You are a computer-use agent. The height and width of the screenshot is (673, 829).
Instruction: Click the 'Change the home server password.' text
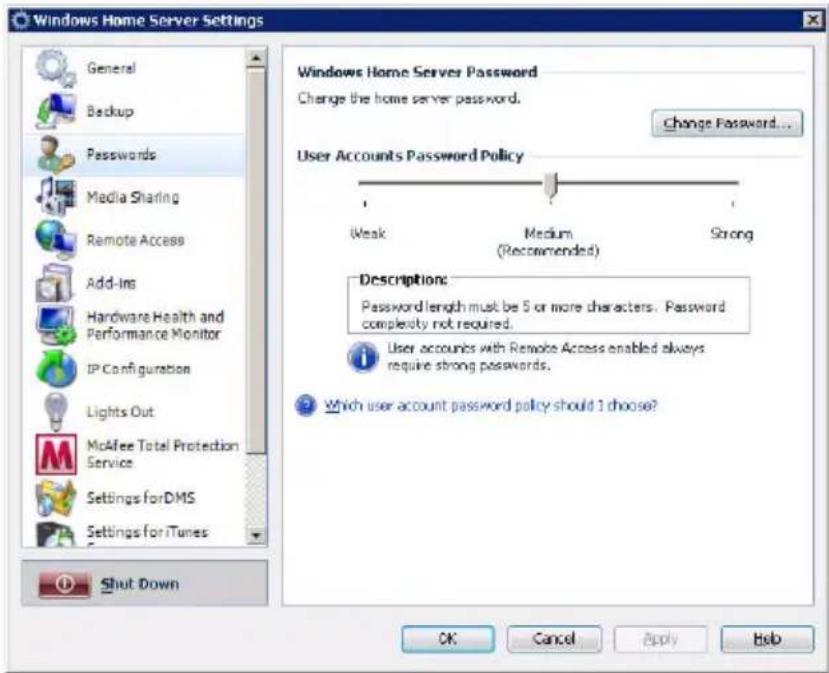coord(409,98)
